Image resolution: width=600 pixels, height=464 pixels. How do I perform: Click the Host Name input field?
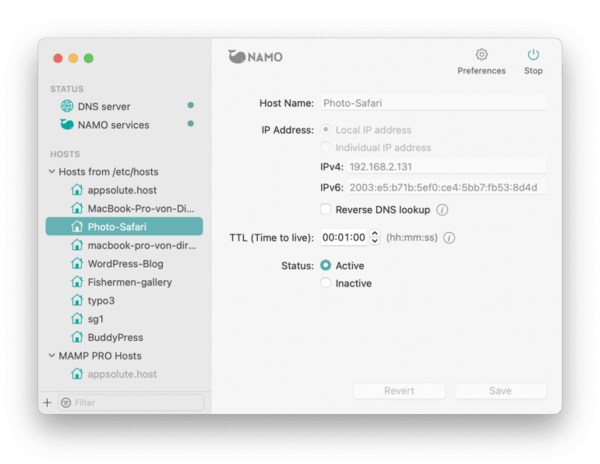coord(433,103)
